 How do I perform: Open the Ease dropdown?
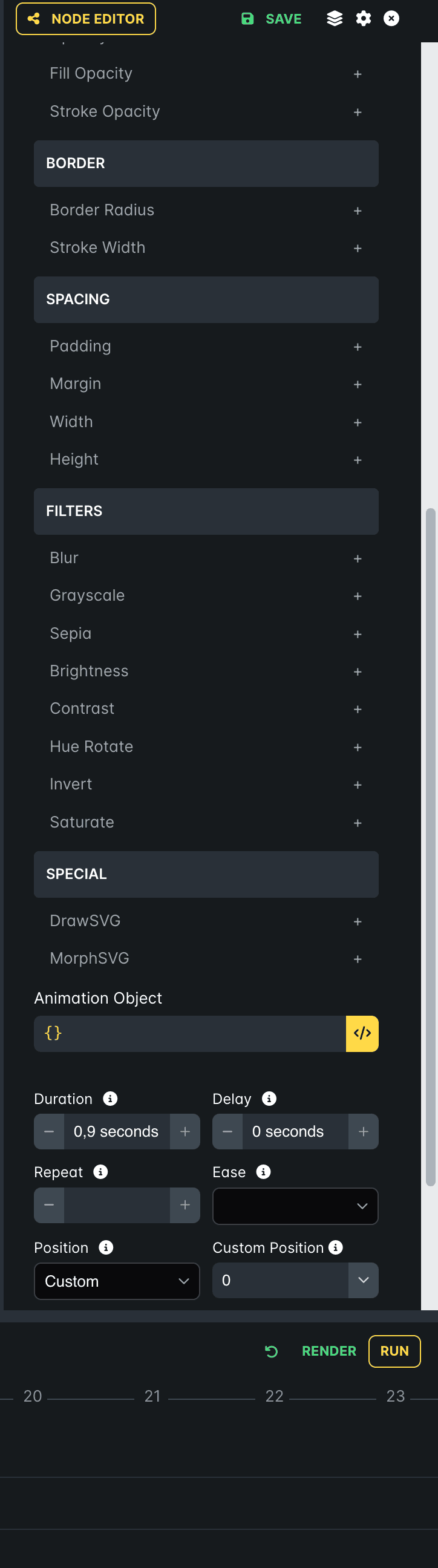pyautogui.click(x=295, y=1206)
